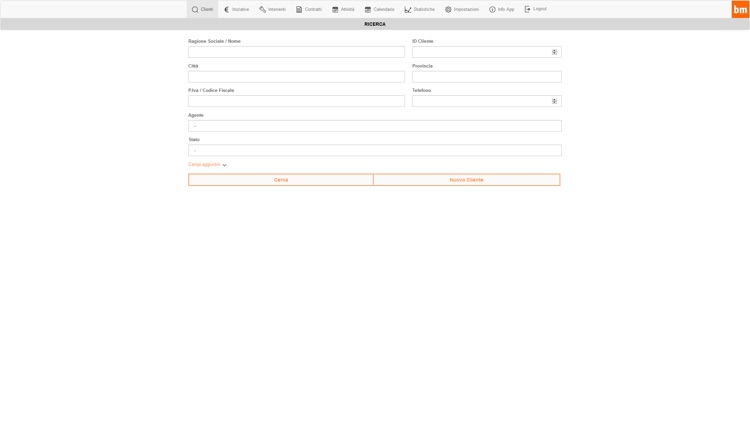Focus the Provincia input field
Screen dimensions: 750x422
point(487,77)
